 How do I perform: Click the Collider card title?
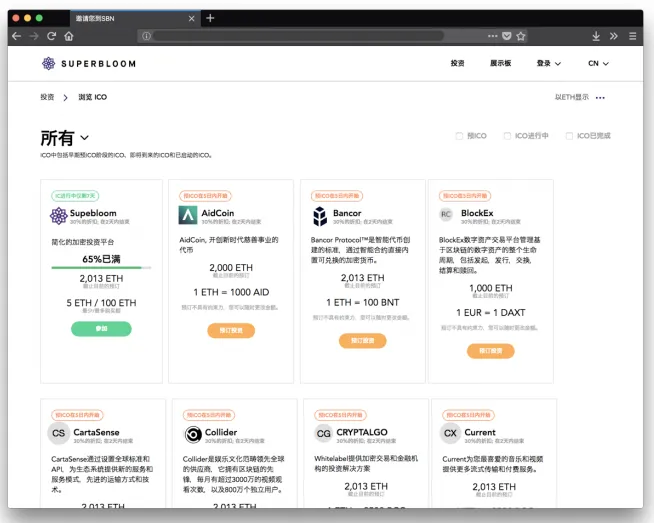[221, 432]
